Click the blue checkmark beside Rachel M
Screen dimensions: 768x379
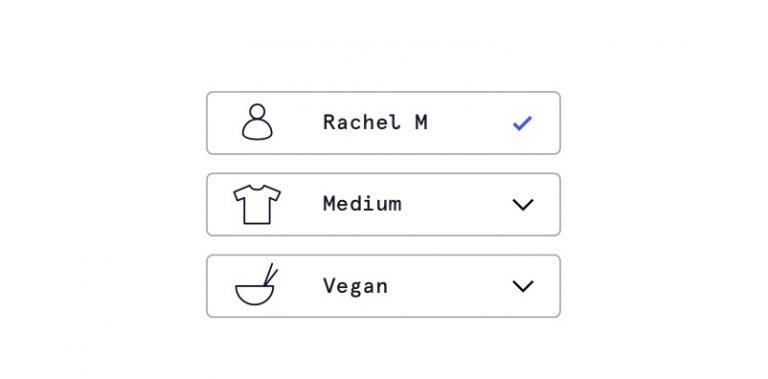522,123
